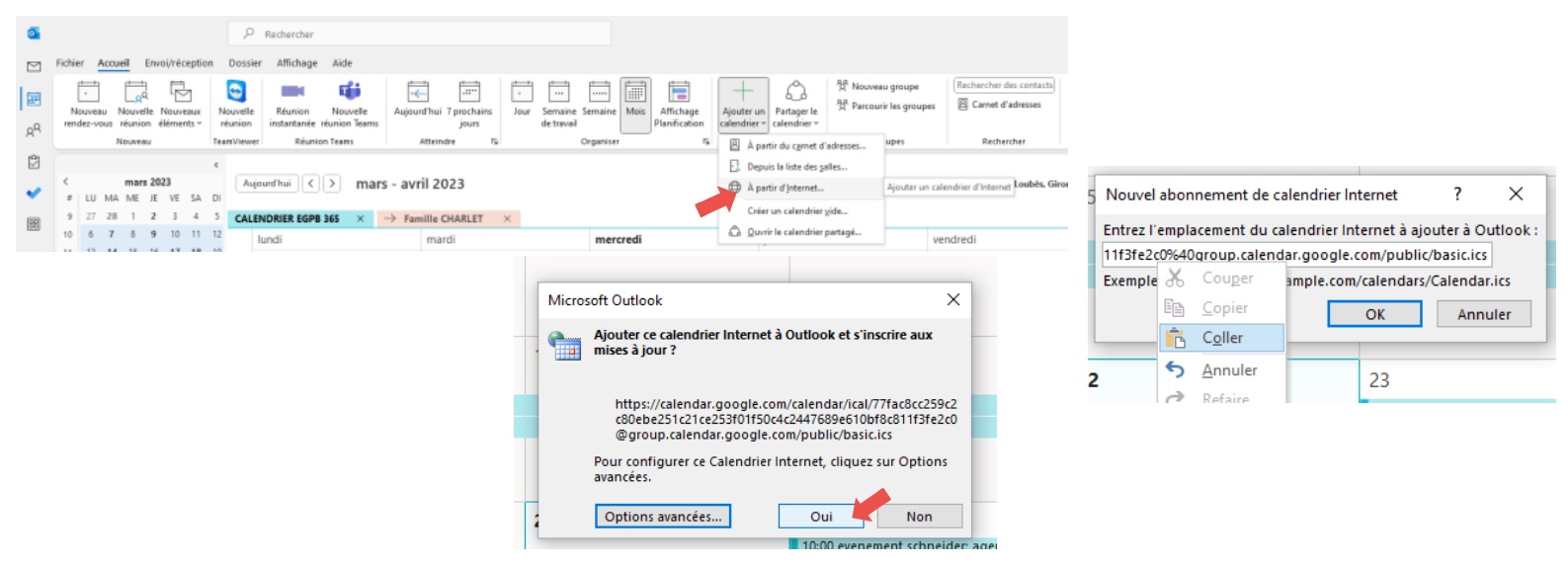Switch to the Semaine view
Viewport: 1568px width, 566px height.
pyautogui.click(x=600, y=99)
